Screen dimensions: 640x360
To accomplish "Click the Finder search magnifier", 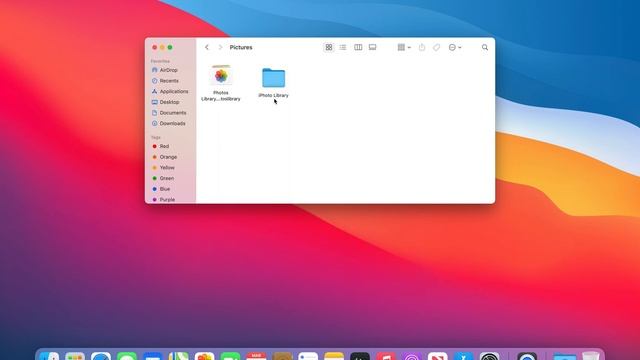I will pyautogui.click(x=485, y=47).
